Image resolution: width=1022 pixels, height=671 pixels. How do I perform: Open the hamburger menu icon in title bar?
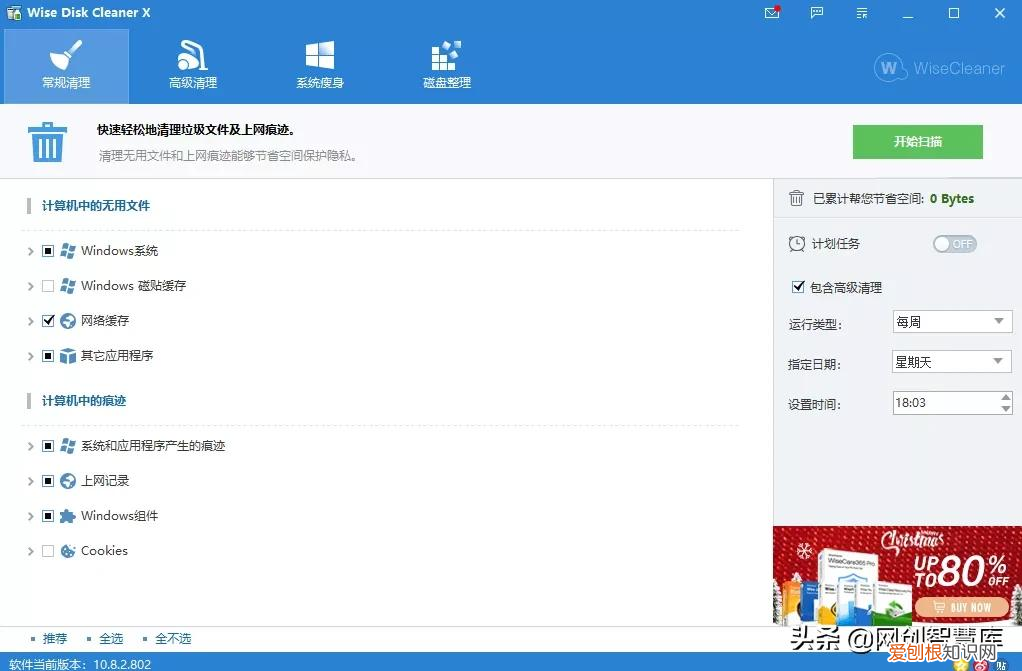(861, 13)
